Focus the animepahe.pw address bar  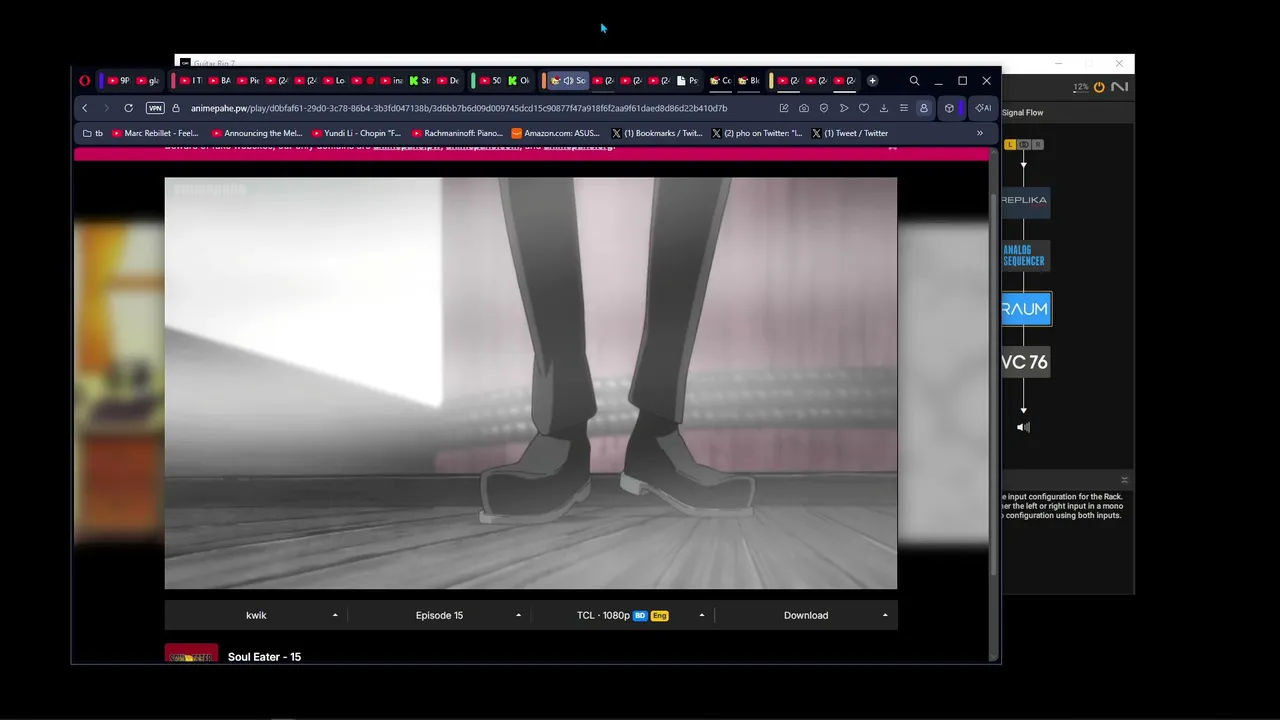[x=459, y=108]
